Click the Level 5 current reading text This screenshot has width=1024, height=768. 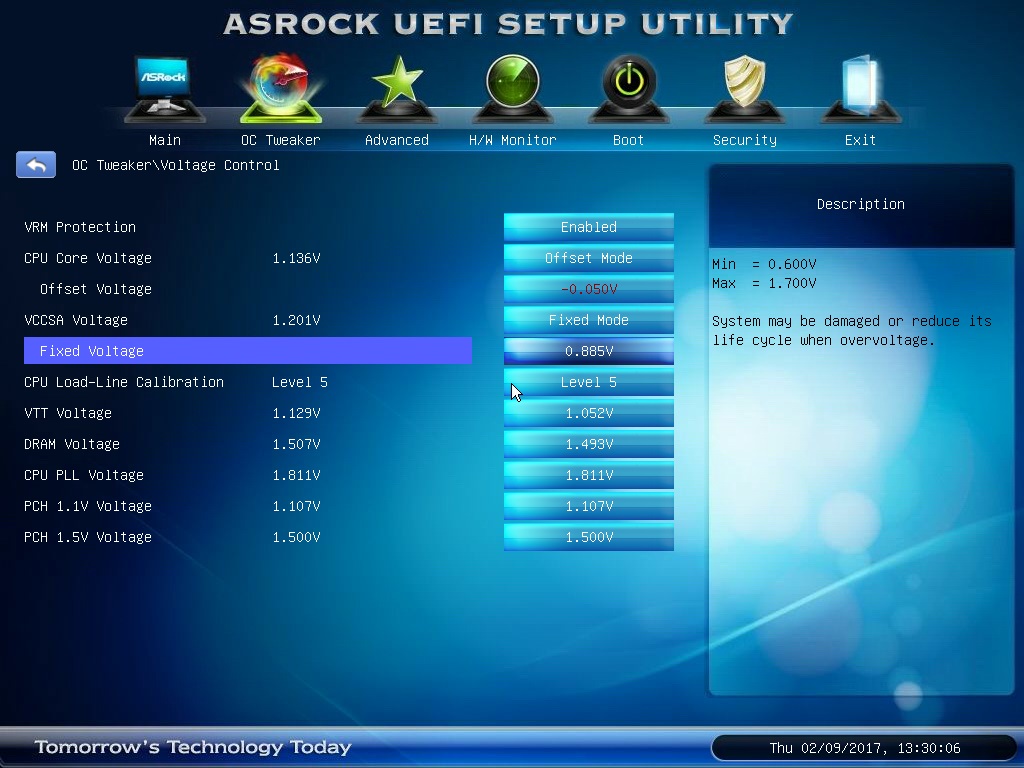[300, 382]
